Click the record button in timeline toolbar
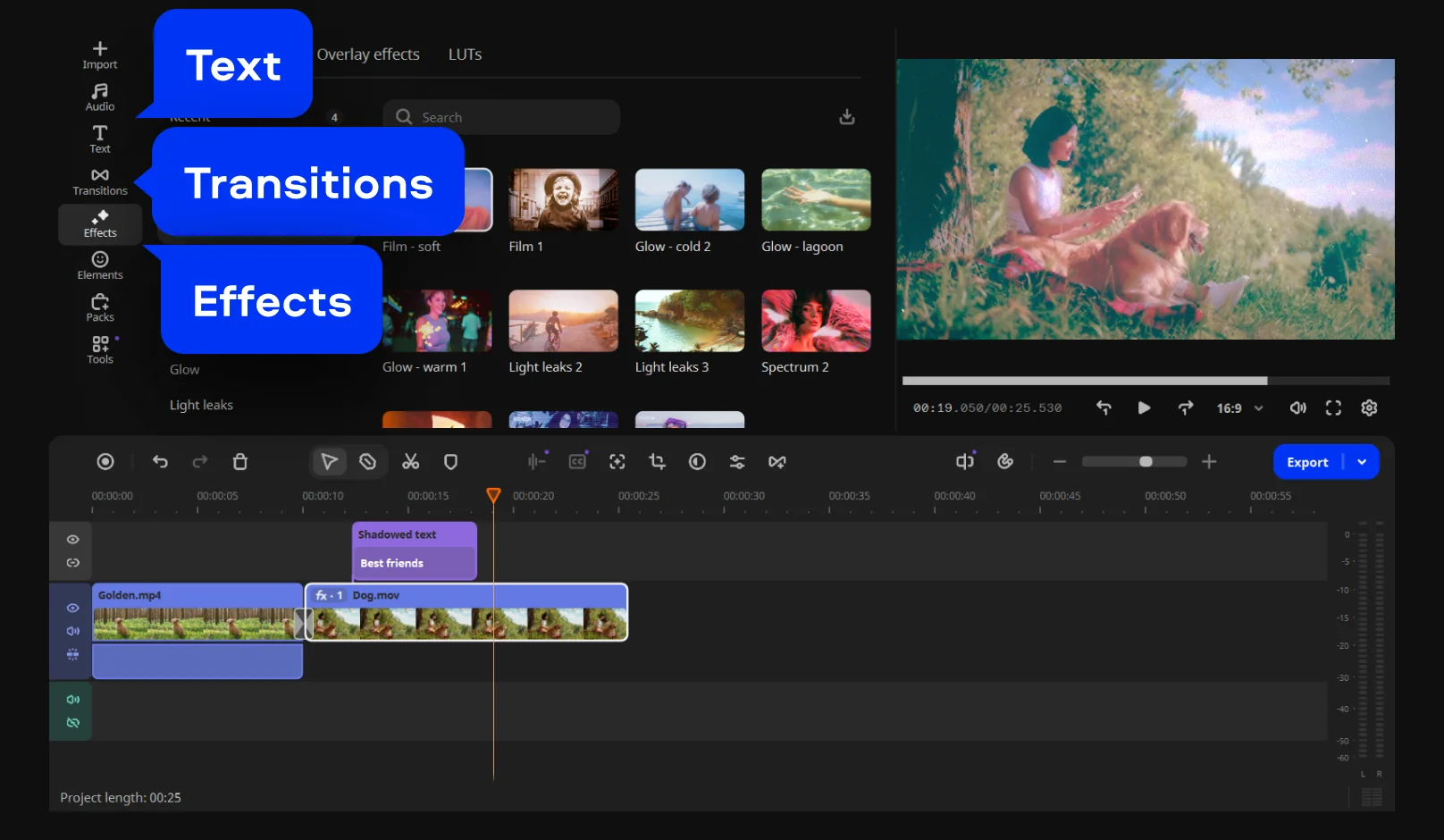 (x=105, y=461)
